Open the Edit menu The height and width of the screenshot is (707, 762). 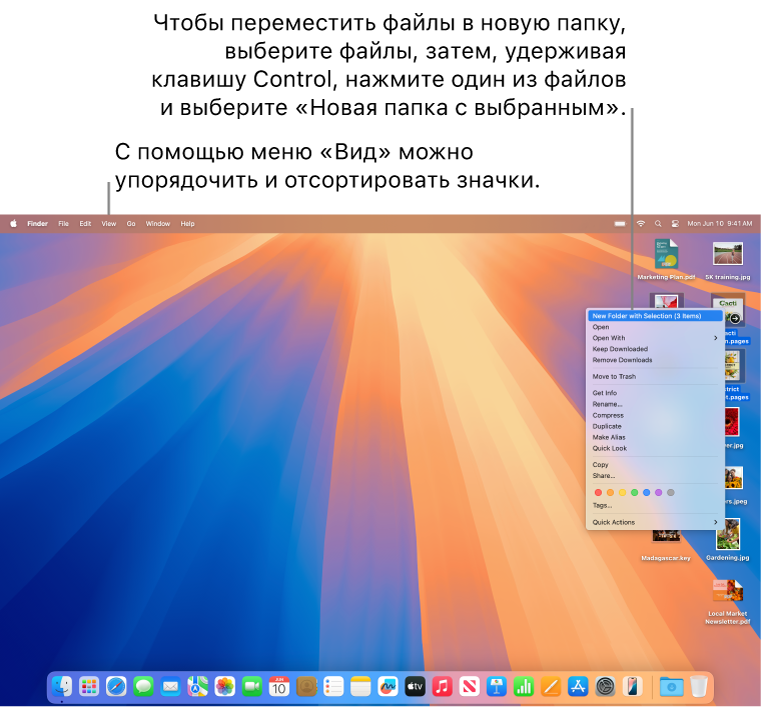[x=85, y=224]
